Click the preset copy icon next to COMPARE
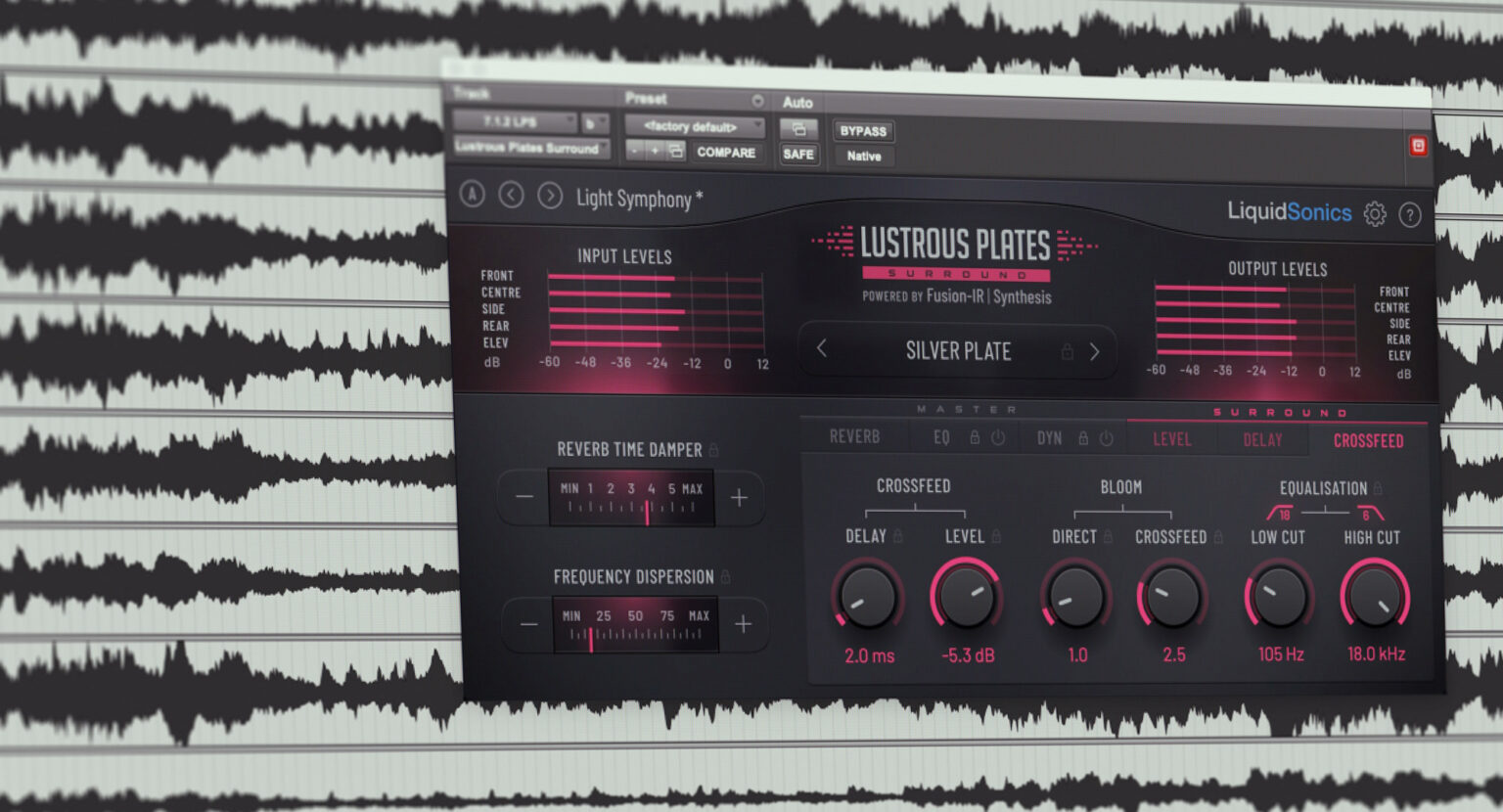Image resolution: width=1503 pixels, height=812 pixels. (678, 153)
